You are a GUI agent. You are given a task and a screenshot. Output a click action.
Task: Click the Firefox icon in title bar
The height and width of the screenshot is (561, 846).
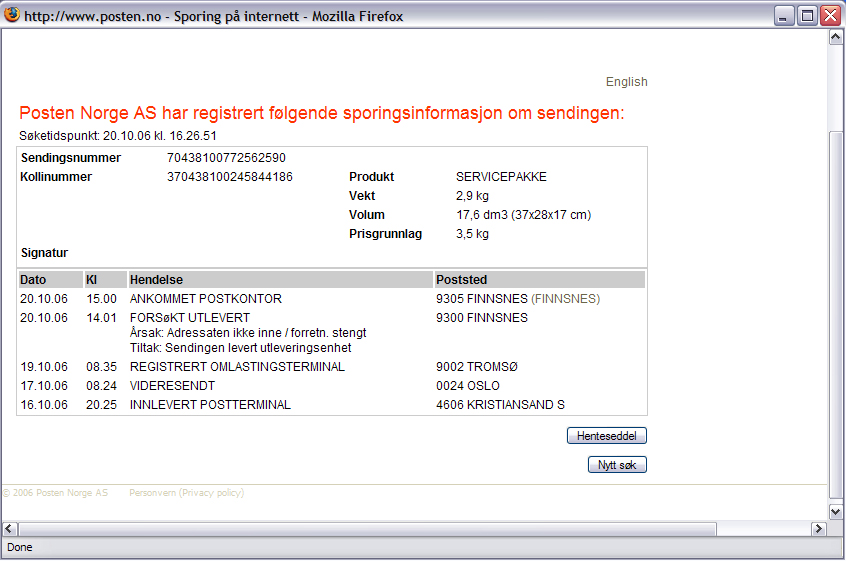pos(12,15)
